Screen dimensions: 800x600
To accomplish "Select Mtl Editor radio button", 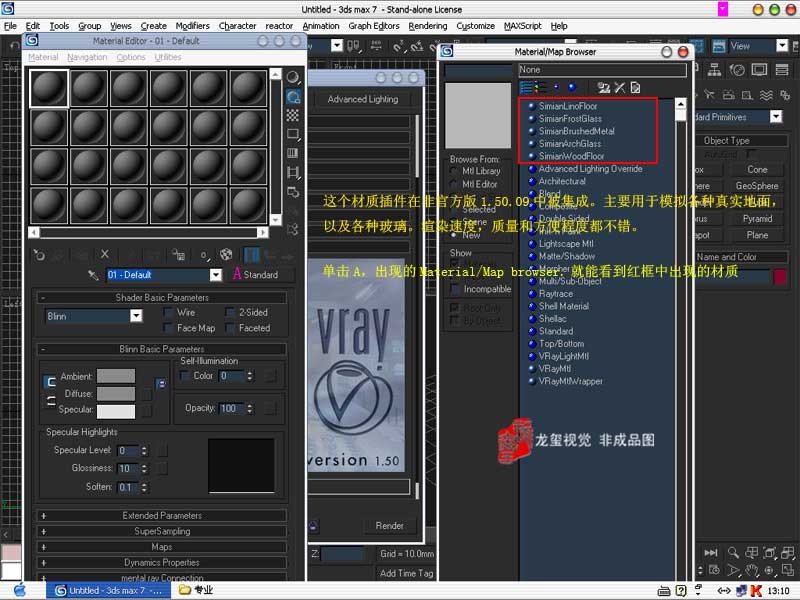I will click(453, 184).
